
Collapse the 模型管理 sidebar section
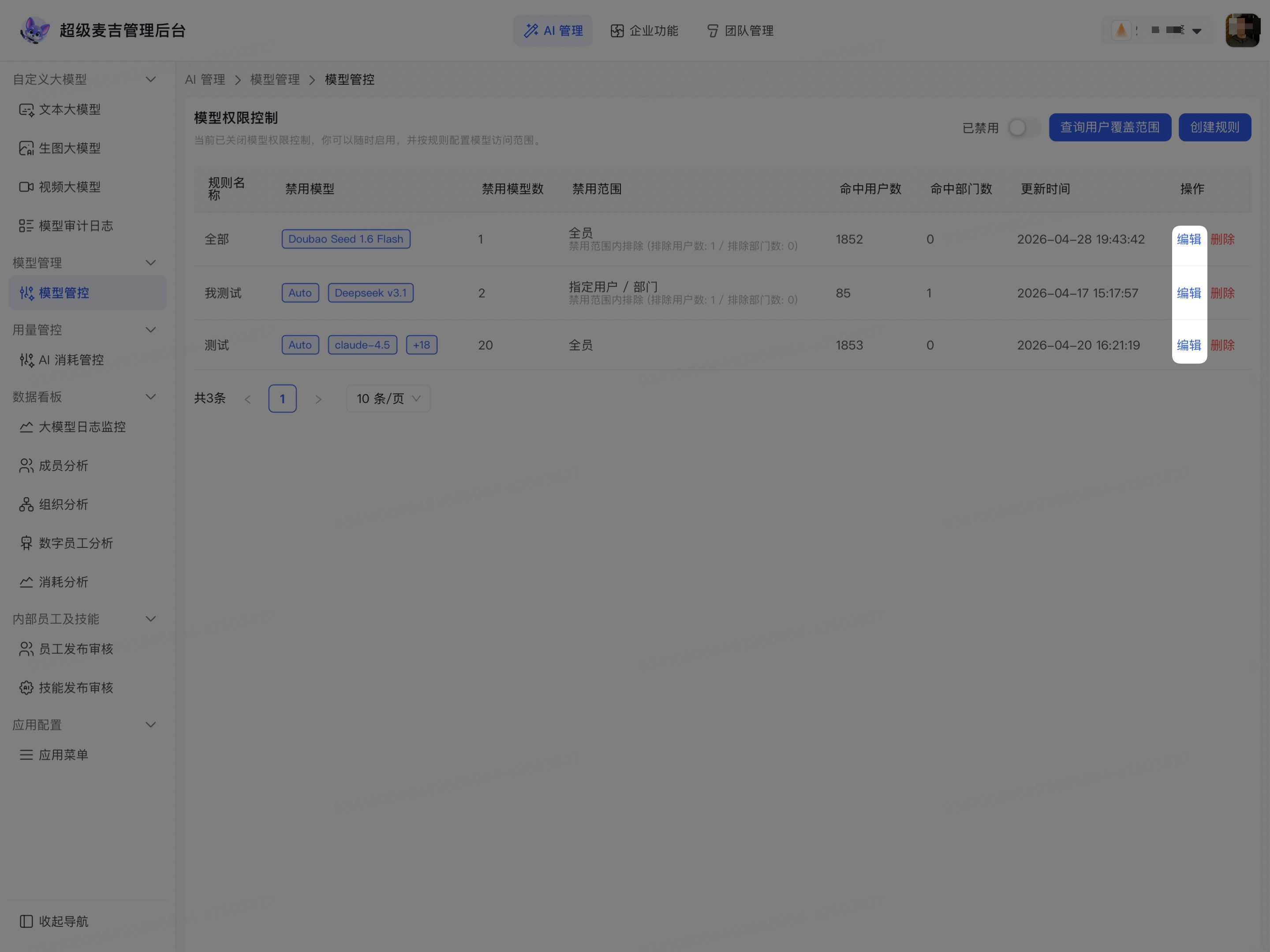click(x=151, y=263)
